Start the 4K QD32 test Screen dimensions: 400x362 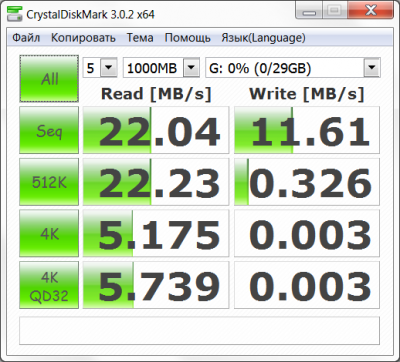(49, 285)
